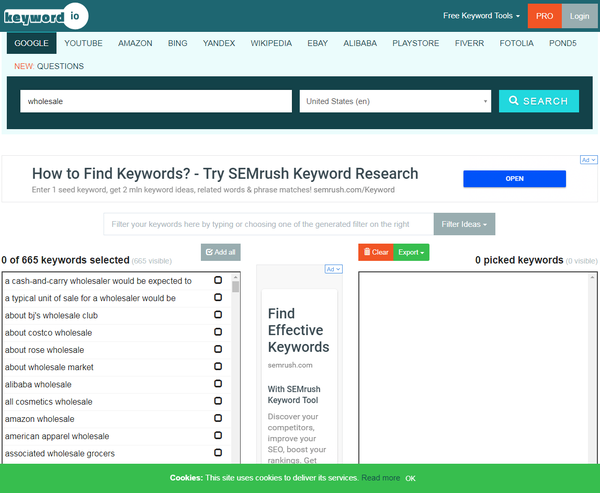Viewport: 600px width, 493px height.
Task: Choose the FOTOLIA tab
Action: 517,43
